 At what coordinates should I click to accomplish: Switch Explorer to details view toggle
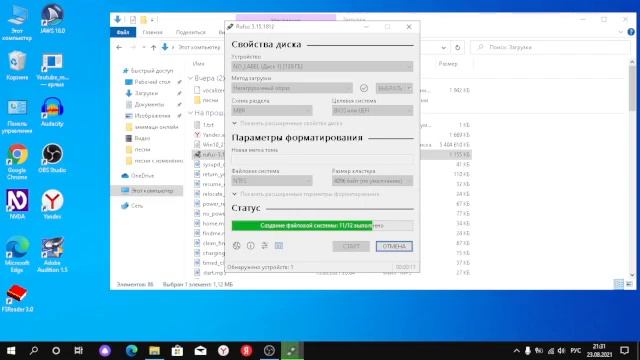click(619, 284)
